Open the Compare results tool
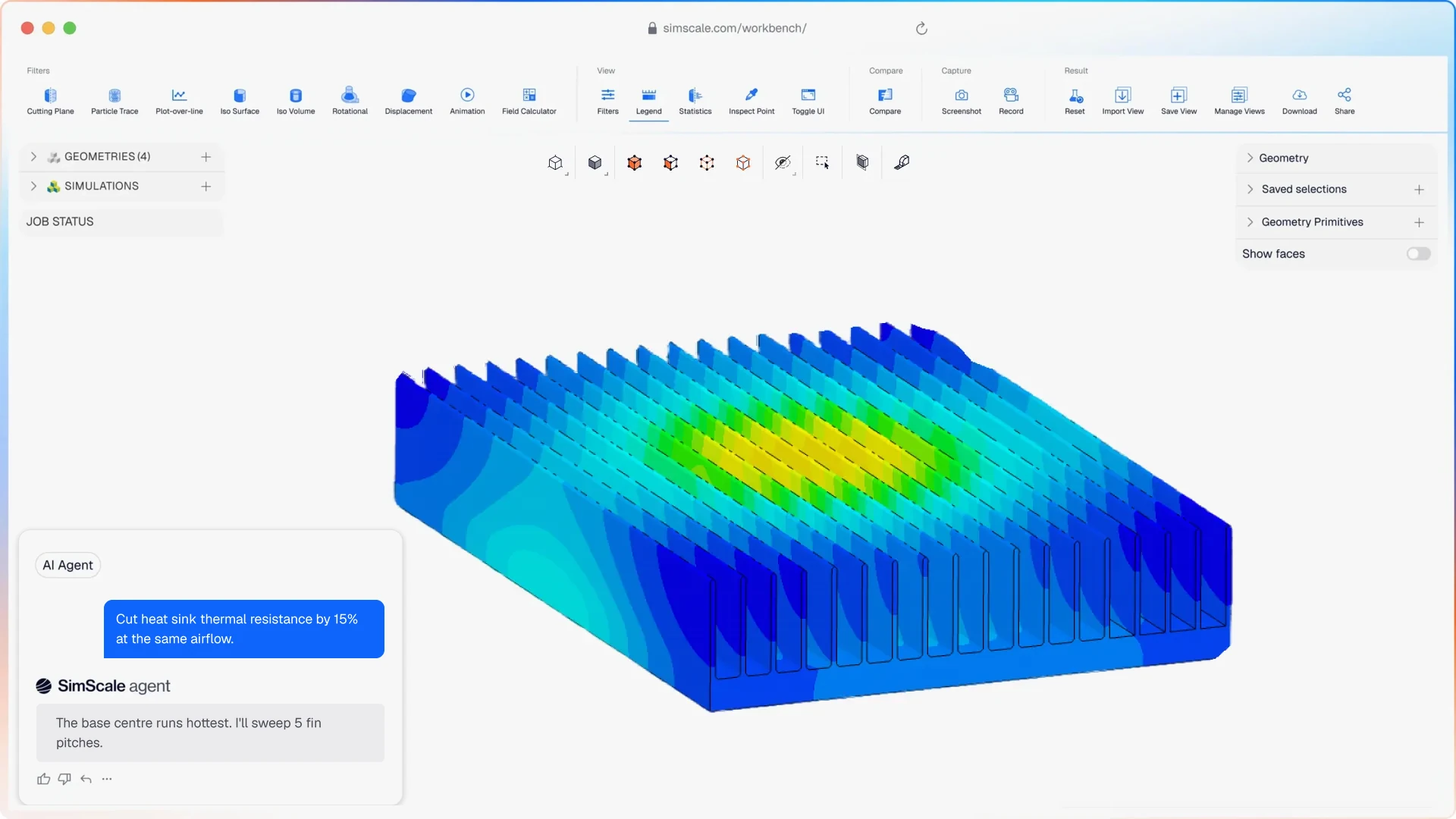The width and height of the screenshot is (1456, 819). (x=885, y=101)
